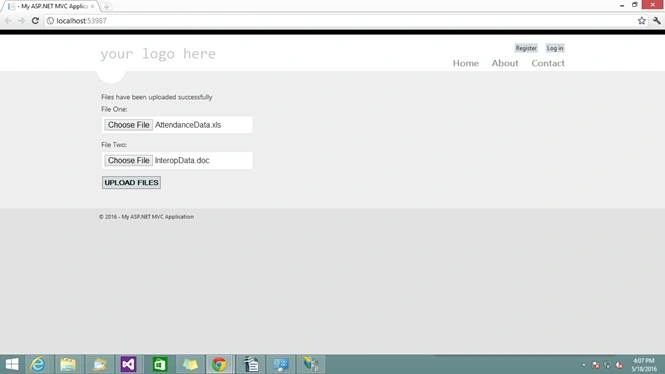
Task: Click the Register link
Action: coord(526,48)
